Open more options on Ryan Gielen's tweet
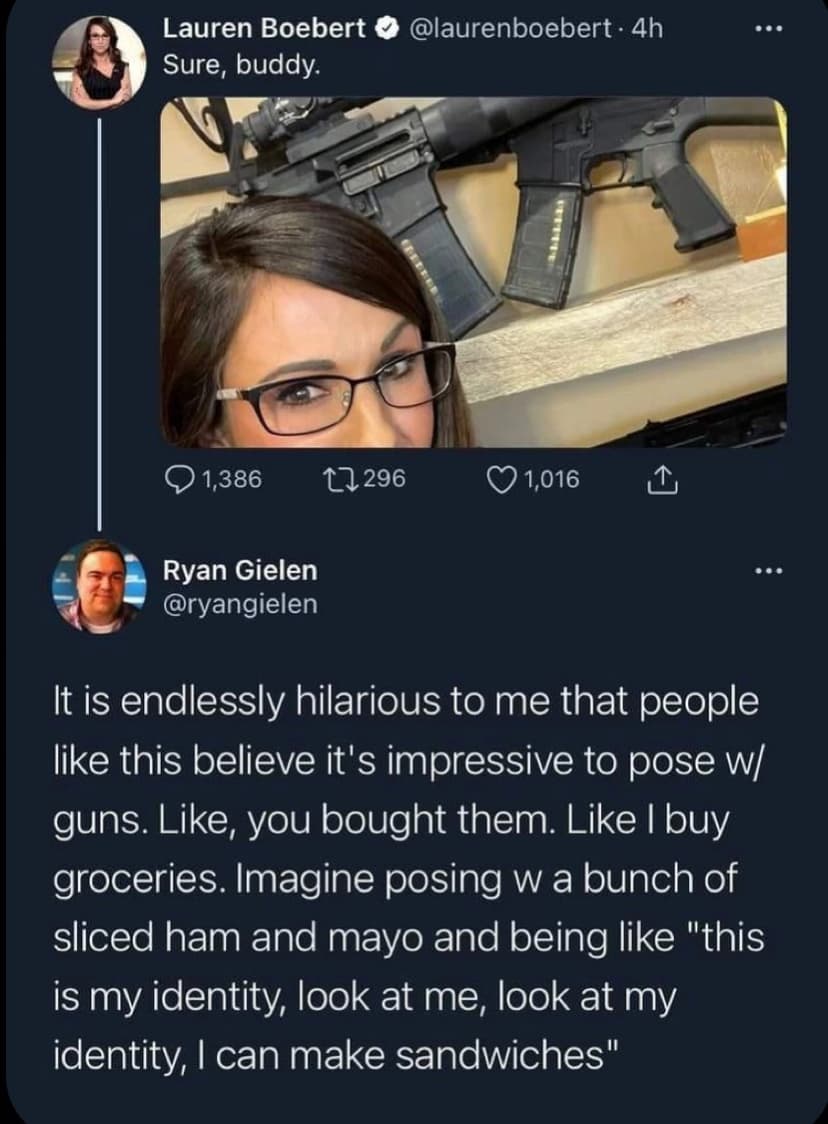This screenshot has height=1124, width=828. click(767, 572)
